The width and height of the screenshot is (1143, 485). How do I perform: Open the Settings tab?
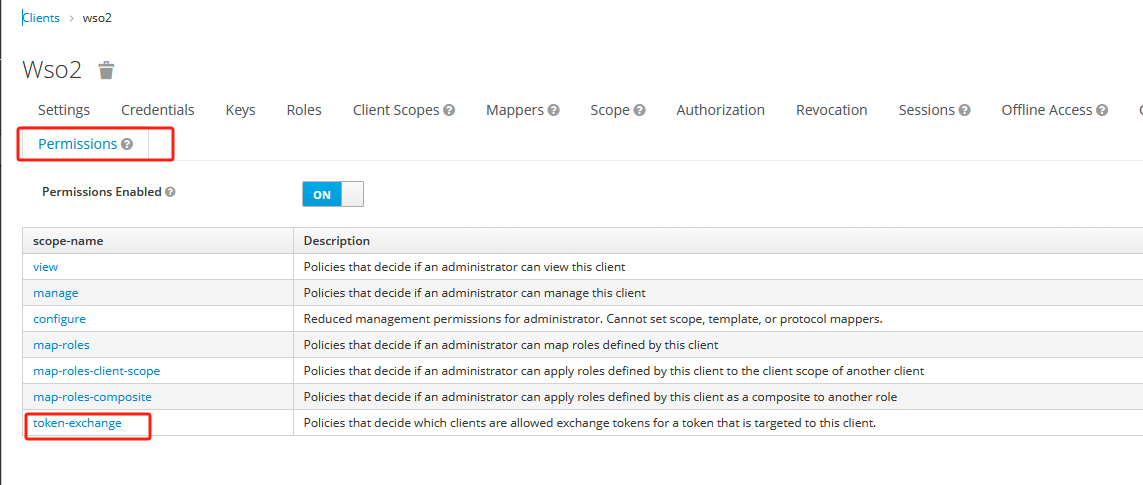(64, 110)
